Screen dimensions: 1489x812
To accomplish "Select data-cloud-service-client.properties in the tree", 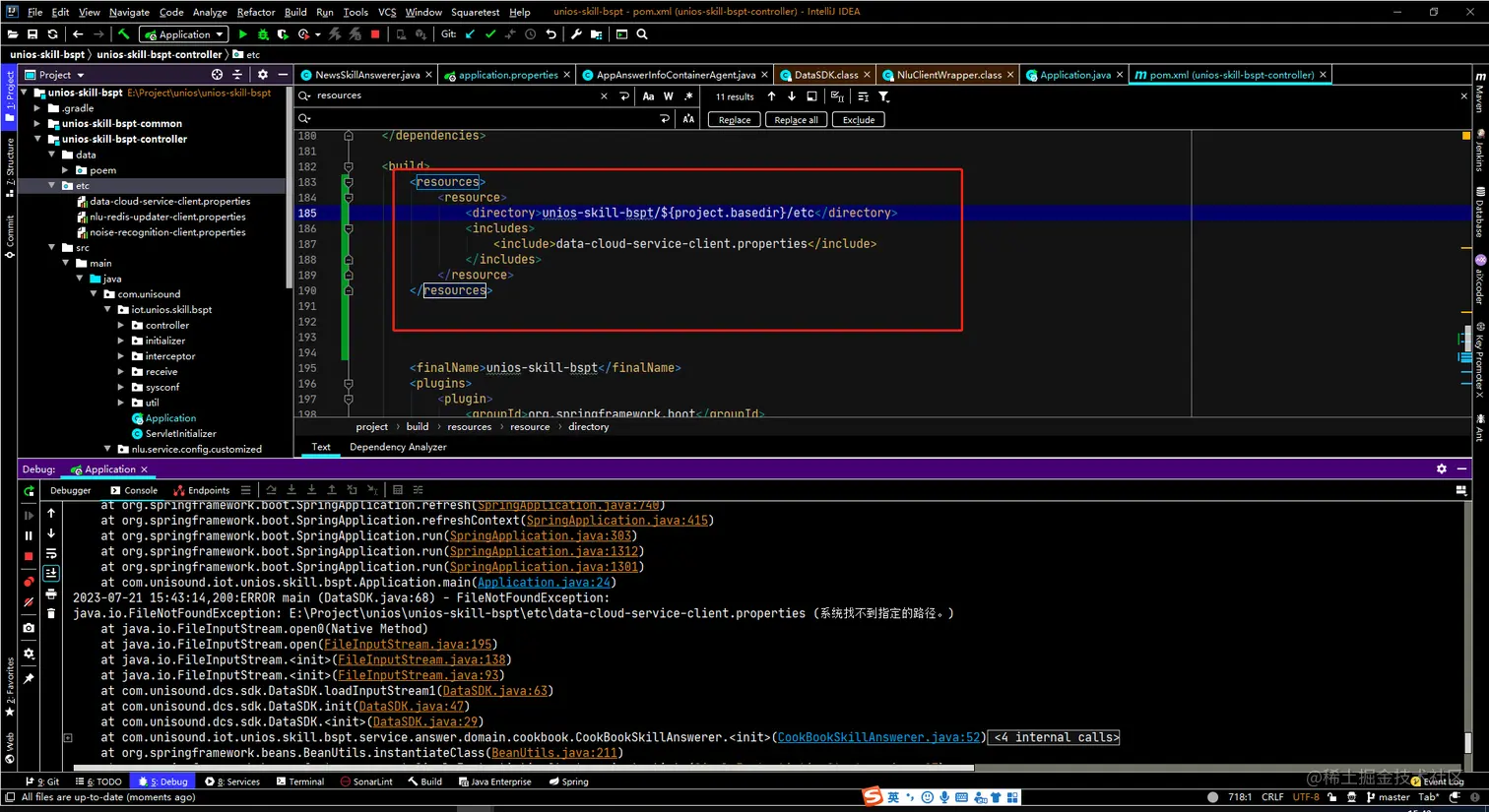I will click(169, 201).
